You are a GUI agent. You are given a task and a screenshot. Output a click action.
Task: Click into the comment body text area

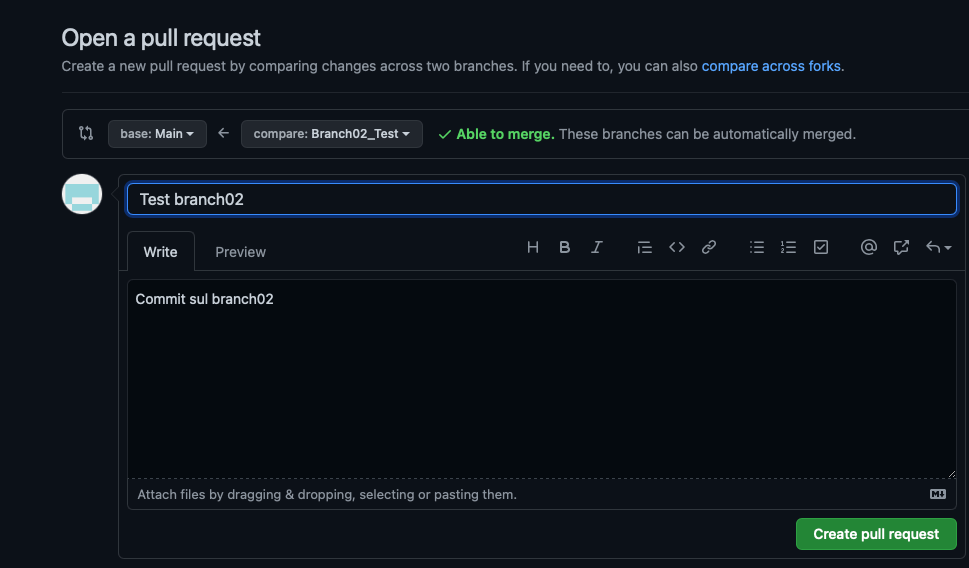[541, 379]
